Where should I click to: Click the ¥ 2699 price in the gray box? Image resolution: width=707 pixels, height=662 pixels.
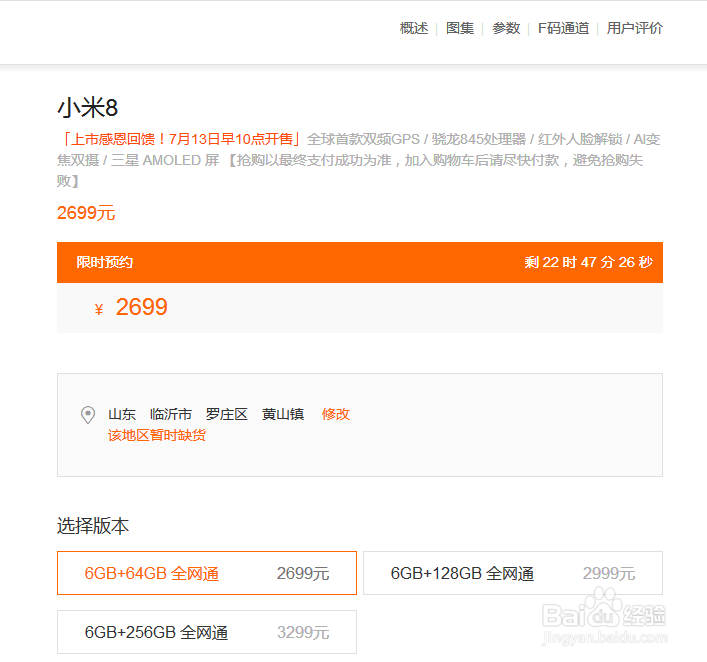[x=131, y=308]
